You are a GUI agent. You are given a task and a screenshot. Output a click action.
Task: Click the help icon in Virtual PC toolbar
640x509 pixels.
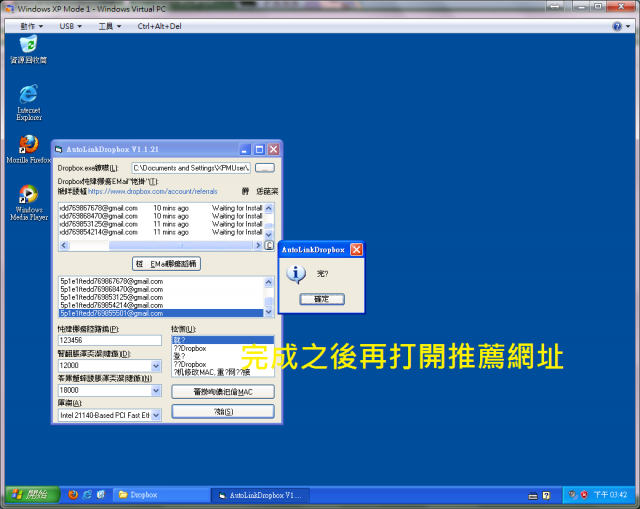617,27
